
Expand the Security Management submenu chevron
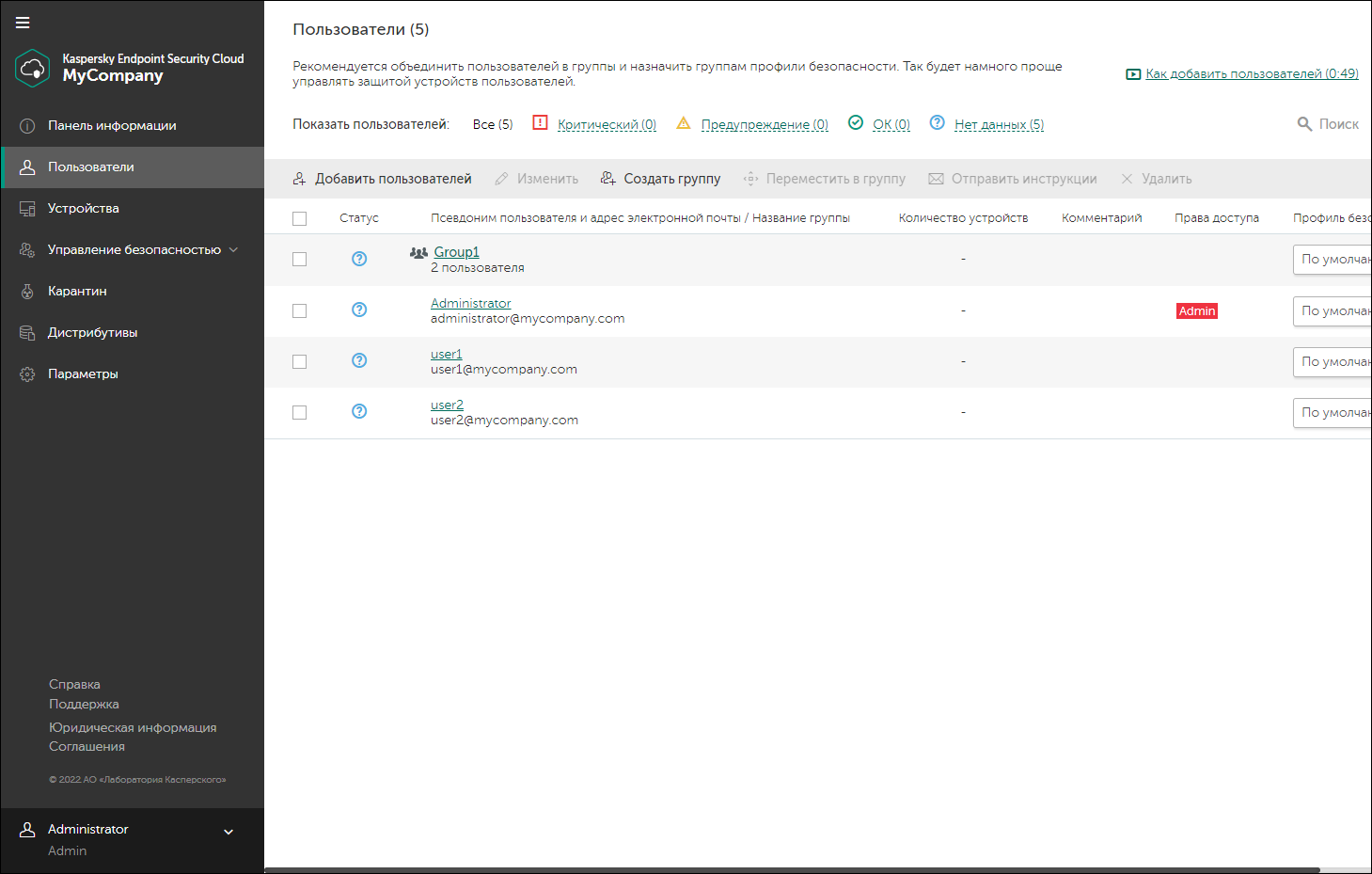coord(233,250)
